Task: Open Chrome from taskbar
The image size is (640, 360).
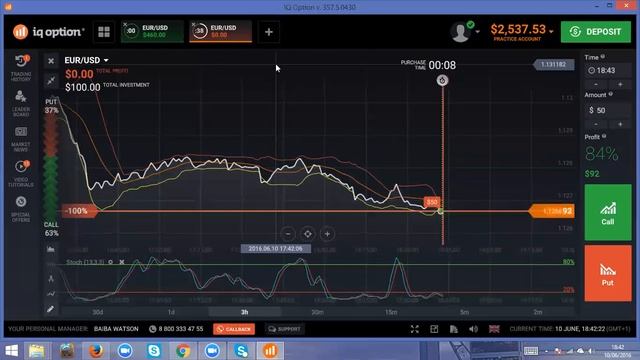Action: (x=183, y=351)
